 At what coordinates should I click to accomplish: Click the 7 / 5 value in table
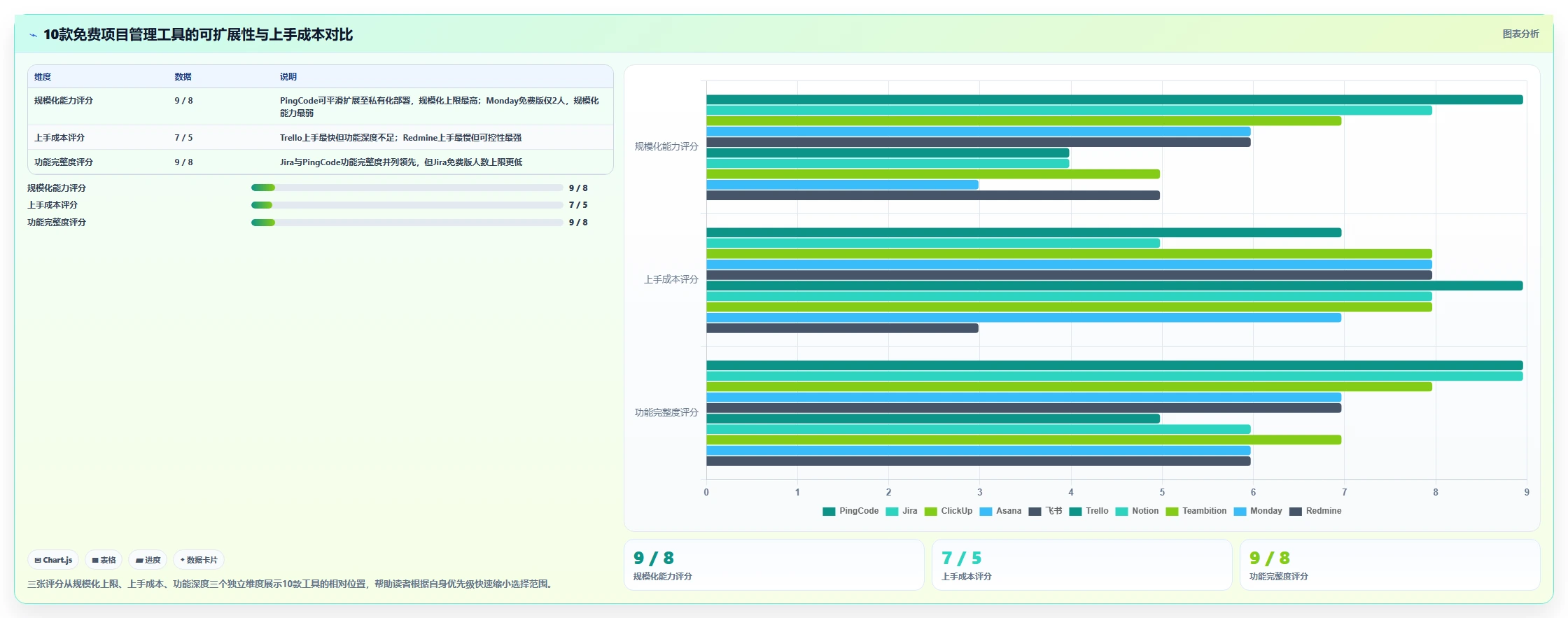pyautogui.click(x=183, y=138)
